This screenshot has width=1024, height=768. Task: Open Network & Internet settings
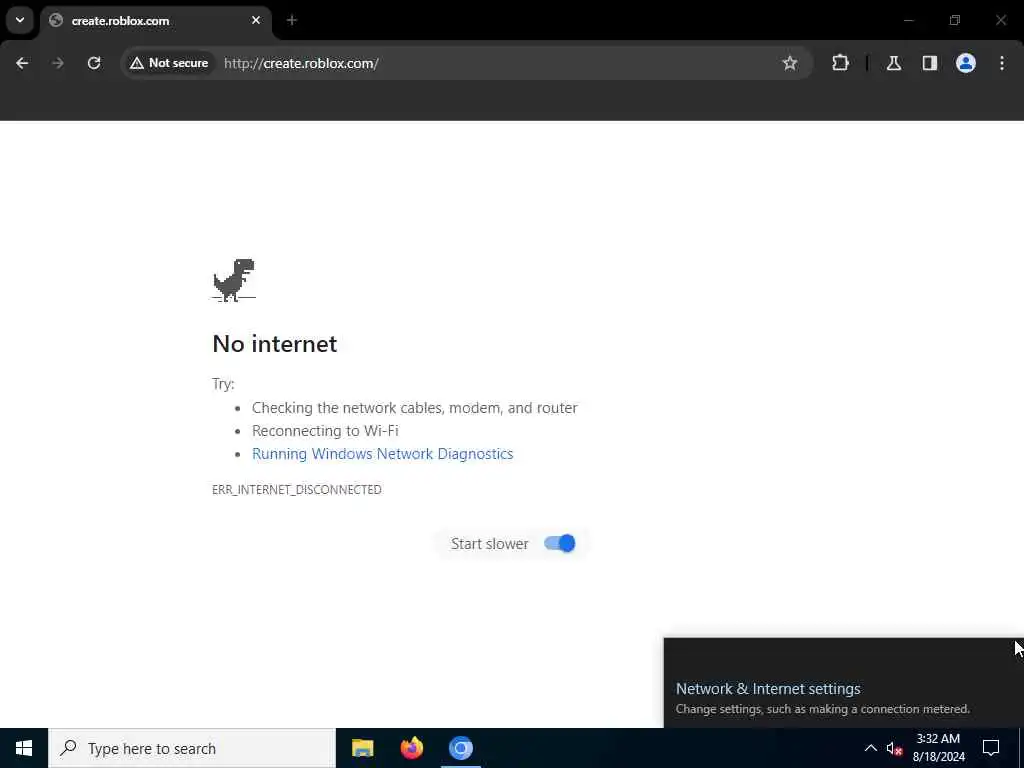coord(768,689)
